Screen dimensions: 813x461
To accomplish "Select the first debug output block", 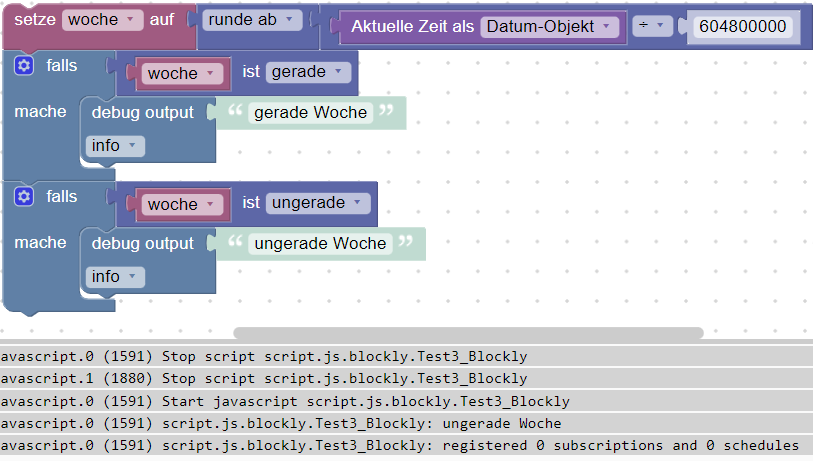I will pyautogui.click(x=142, y=113).
